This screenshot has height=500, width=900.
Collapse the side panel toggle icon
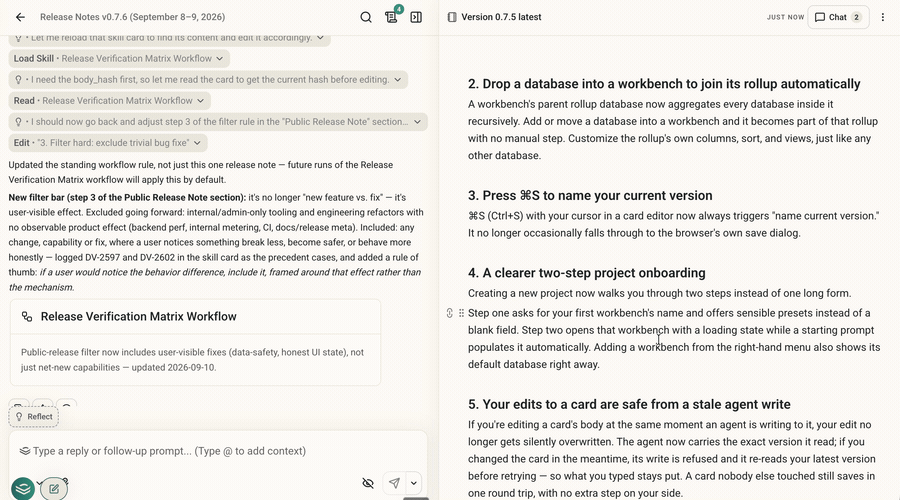(x=416, y=17)
